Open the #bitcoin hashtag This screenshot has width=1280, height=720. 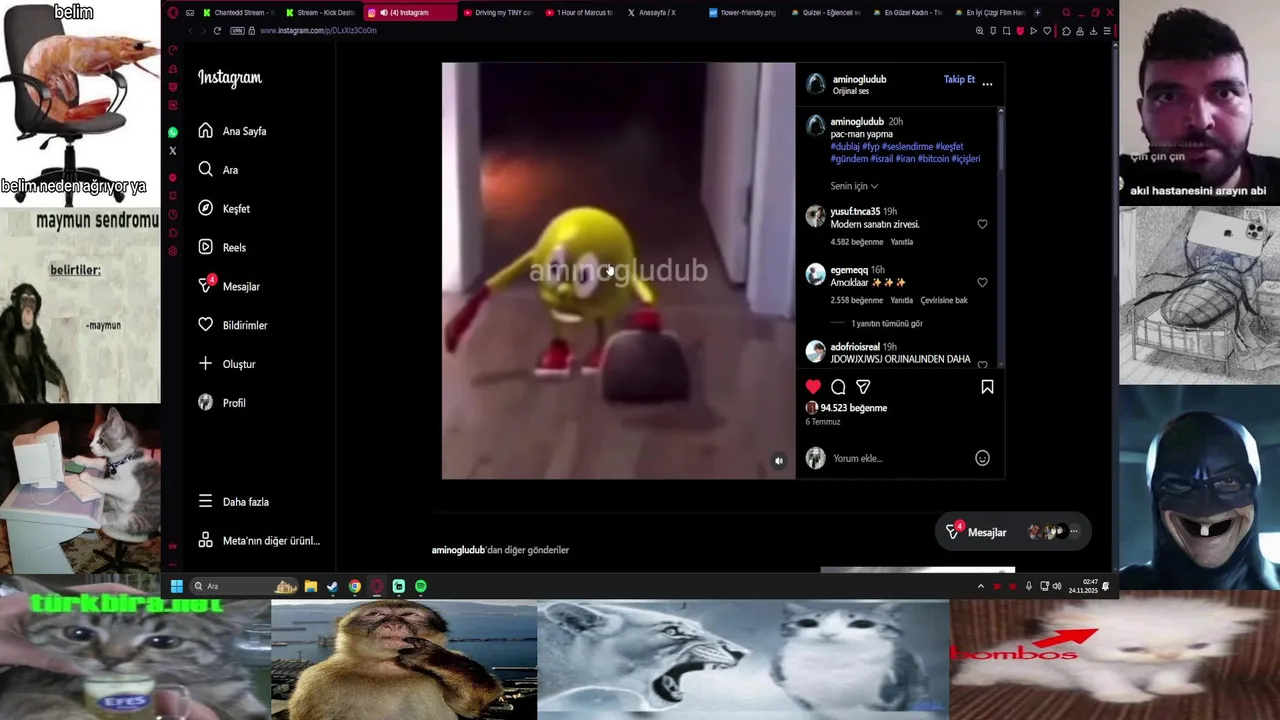click(x=932, y=159)
